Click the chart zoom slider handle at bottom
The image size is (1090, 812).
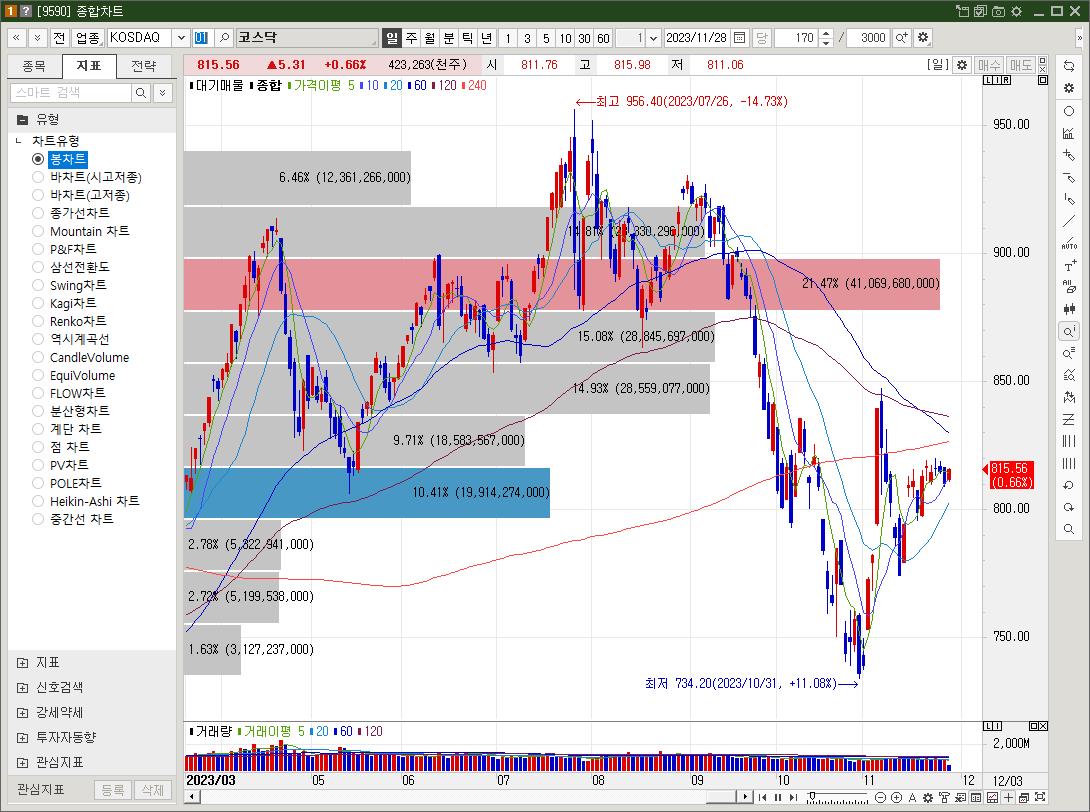tap(811, 797)
